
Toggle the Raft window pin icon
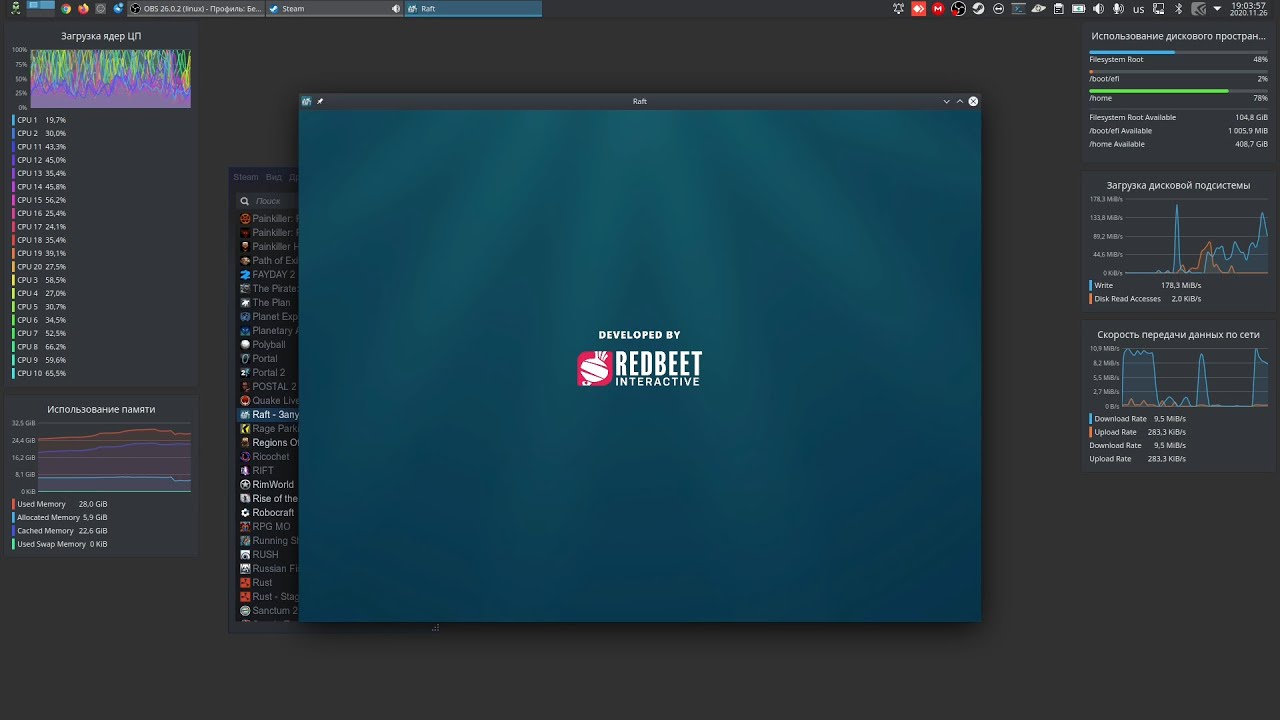[x=320, y=101]
